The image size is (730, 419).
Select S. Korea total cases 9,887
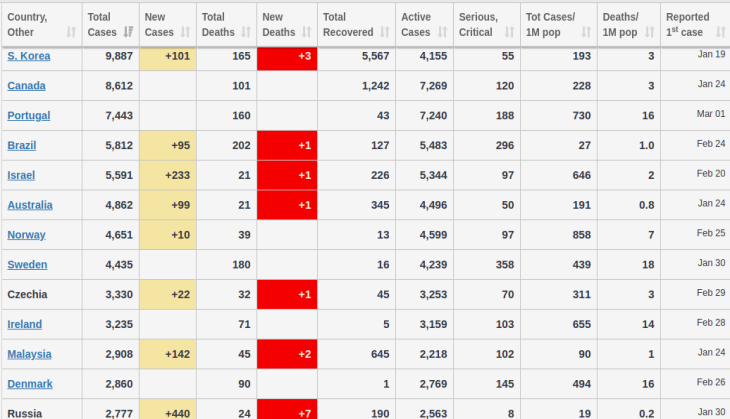119,56
